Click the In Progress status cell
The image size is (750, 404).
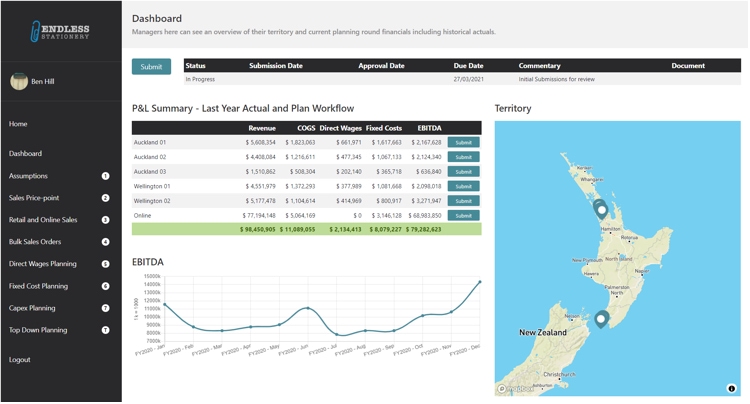point(200,79)
